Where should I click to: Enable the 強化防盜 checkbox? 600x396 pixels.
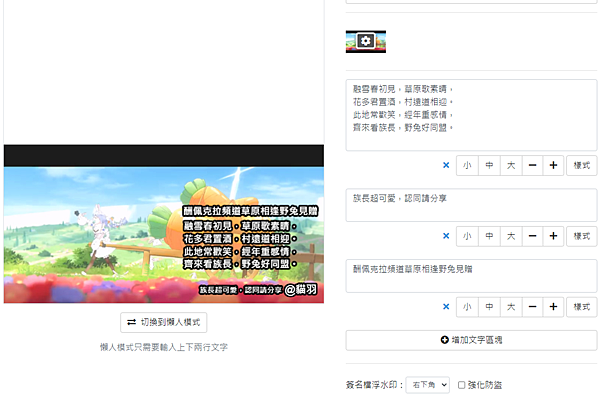(461, 385)
